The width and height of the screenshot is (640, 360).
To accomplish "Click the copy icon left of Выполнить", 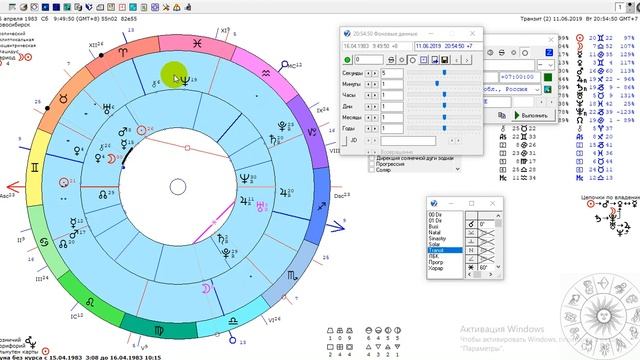I will click(x=502, y=116).
